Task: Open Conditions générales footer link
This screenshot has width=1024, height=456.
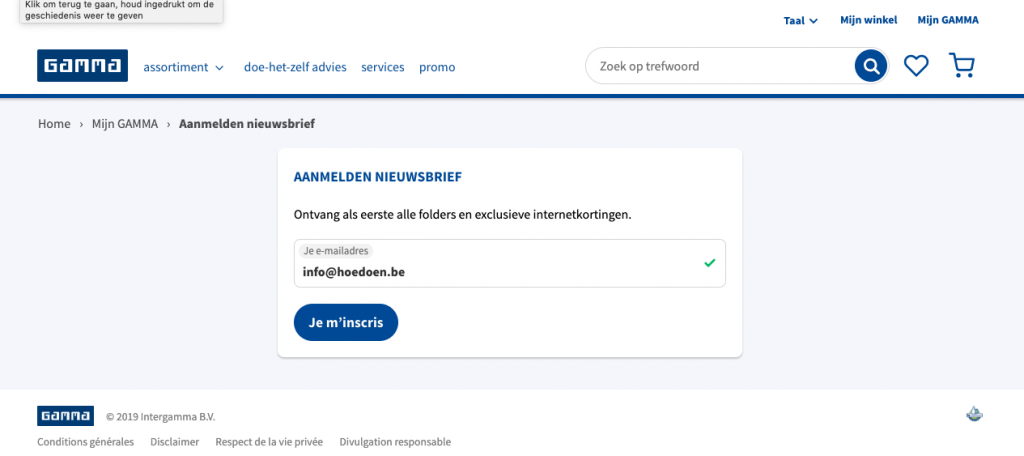Action: pyautogui.click(x=86, y=442)
